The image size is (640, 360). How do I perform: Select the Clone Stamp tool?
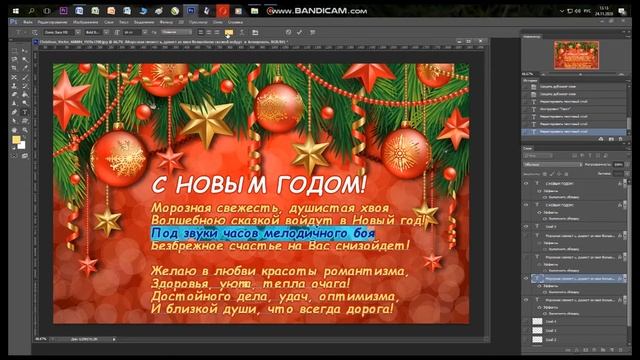pyautogui.click(x=14, y=86)
